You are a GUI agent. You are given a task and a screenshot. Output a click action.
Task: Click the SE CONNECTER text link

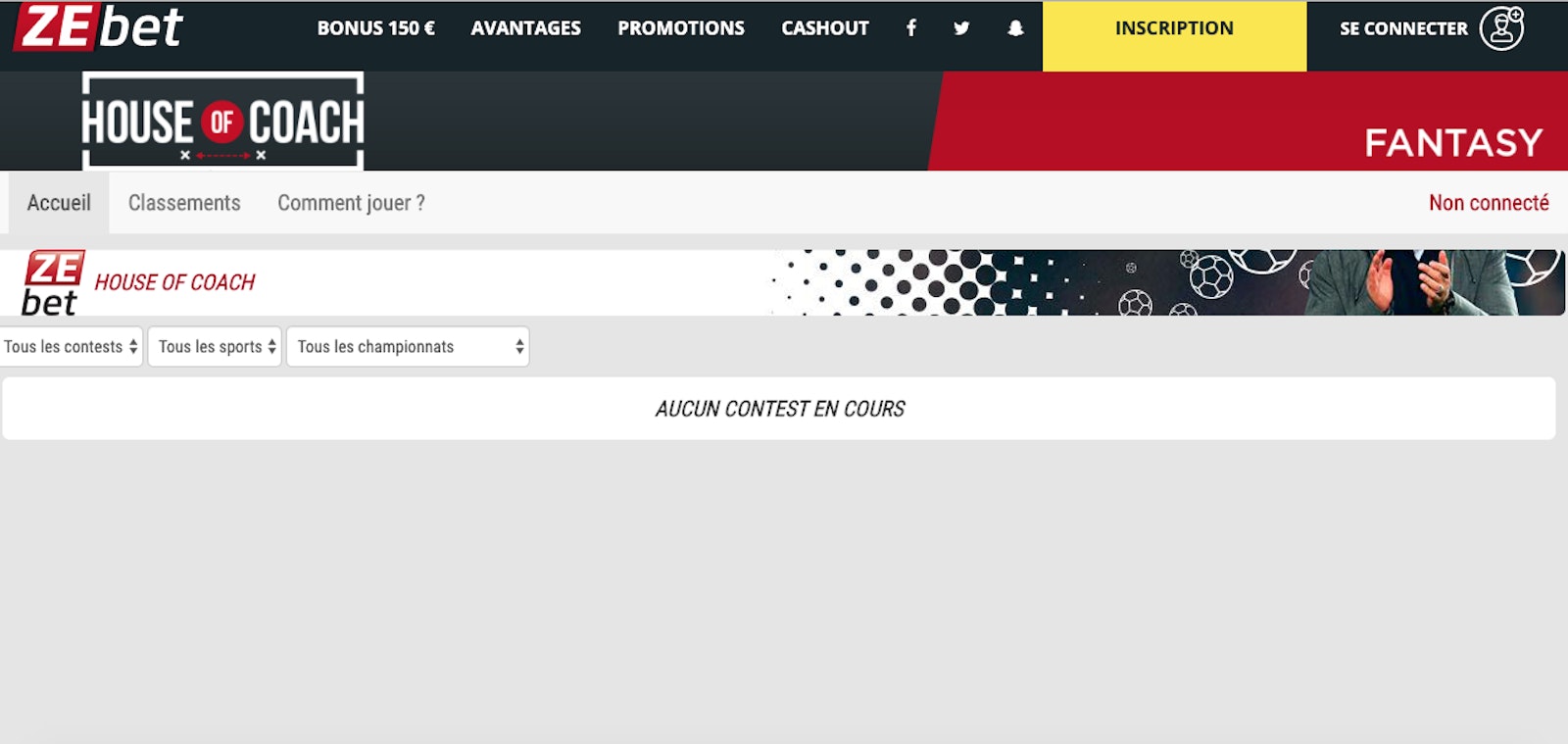[1402, 28]
